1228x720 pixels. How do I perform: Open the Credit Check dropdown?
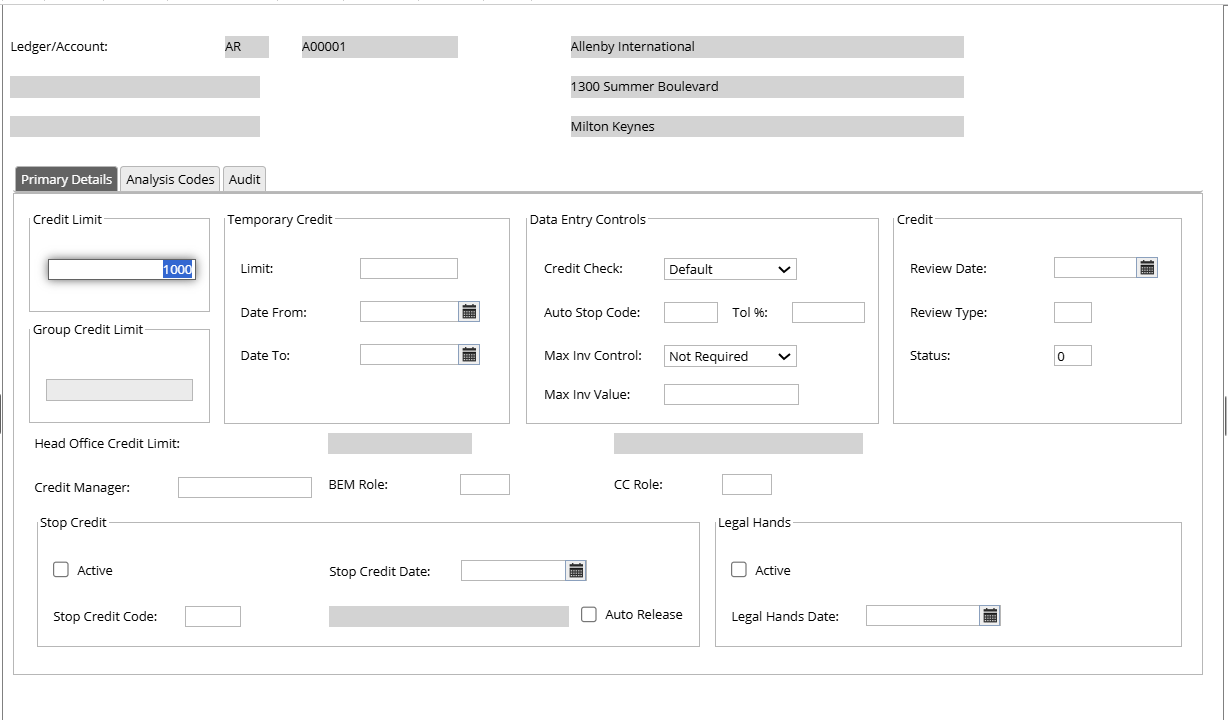point(730,269)
